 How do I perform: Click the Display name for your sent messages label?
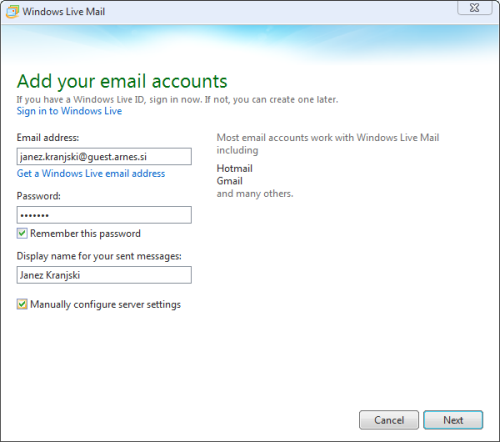pos(99,256)
